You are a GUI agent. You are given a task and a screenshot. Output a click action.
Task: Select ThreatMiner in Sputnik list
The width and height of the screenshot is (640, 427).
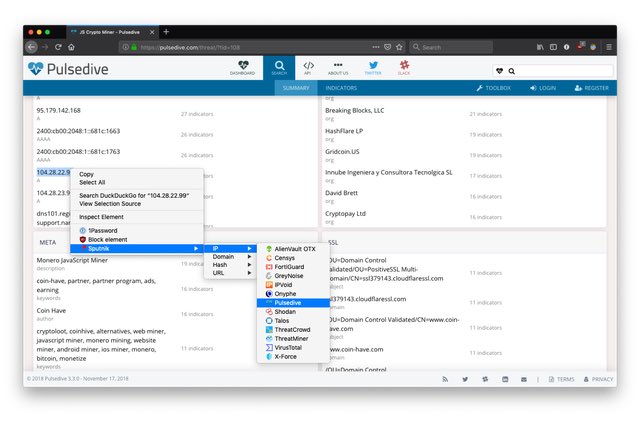point(293,338)
